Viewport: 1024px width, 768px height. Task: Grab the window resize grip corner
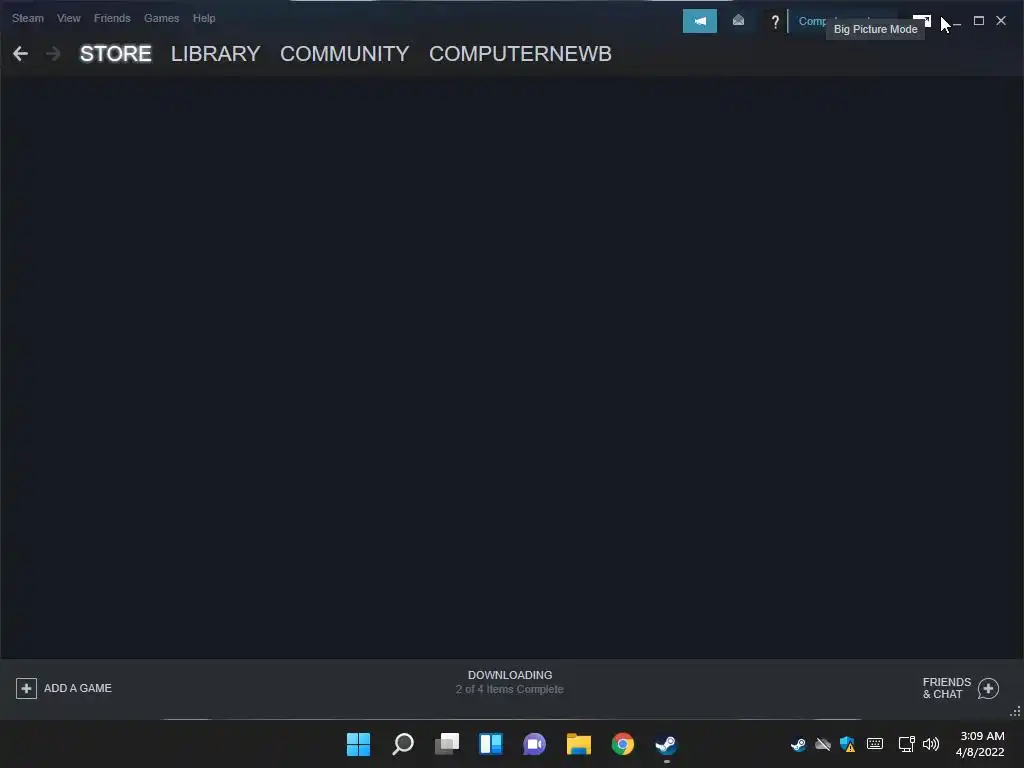pyautogui.click(x=1016, y=712)
